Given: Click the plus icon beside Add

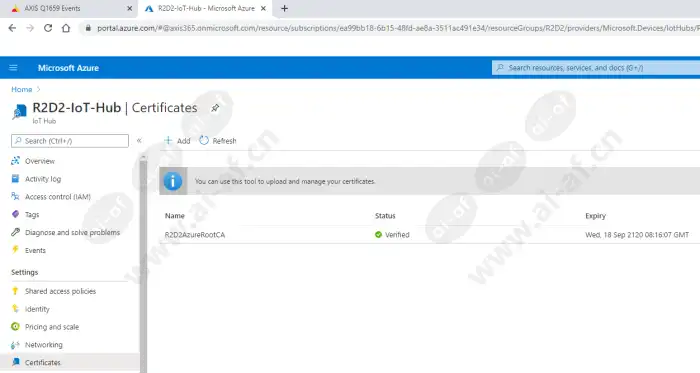Looking at the screenshot, I should pyautogui.click(x=168, y=141).
